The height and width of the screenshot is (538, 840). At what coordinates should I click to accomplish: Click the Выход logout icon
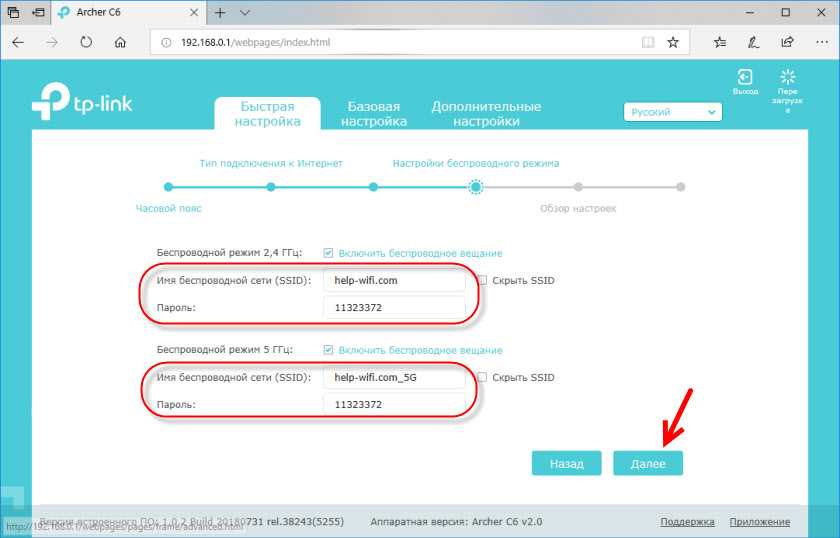745,79
